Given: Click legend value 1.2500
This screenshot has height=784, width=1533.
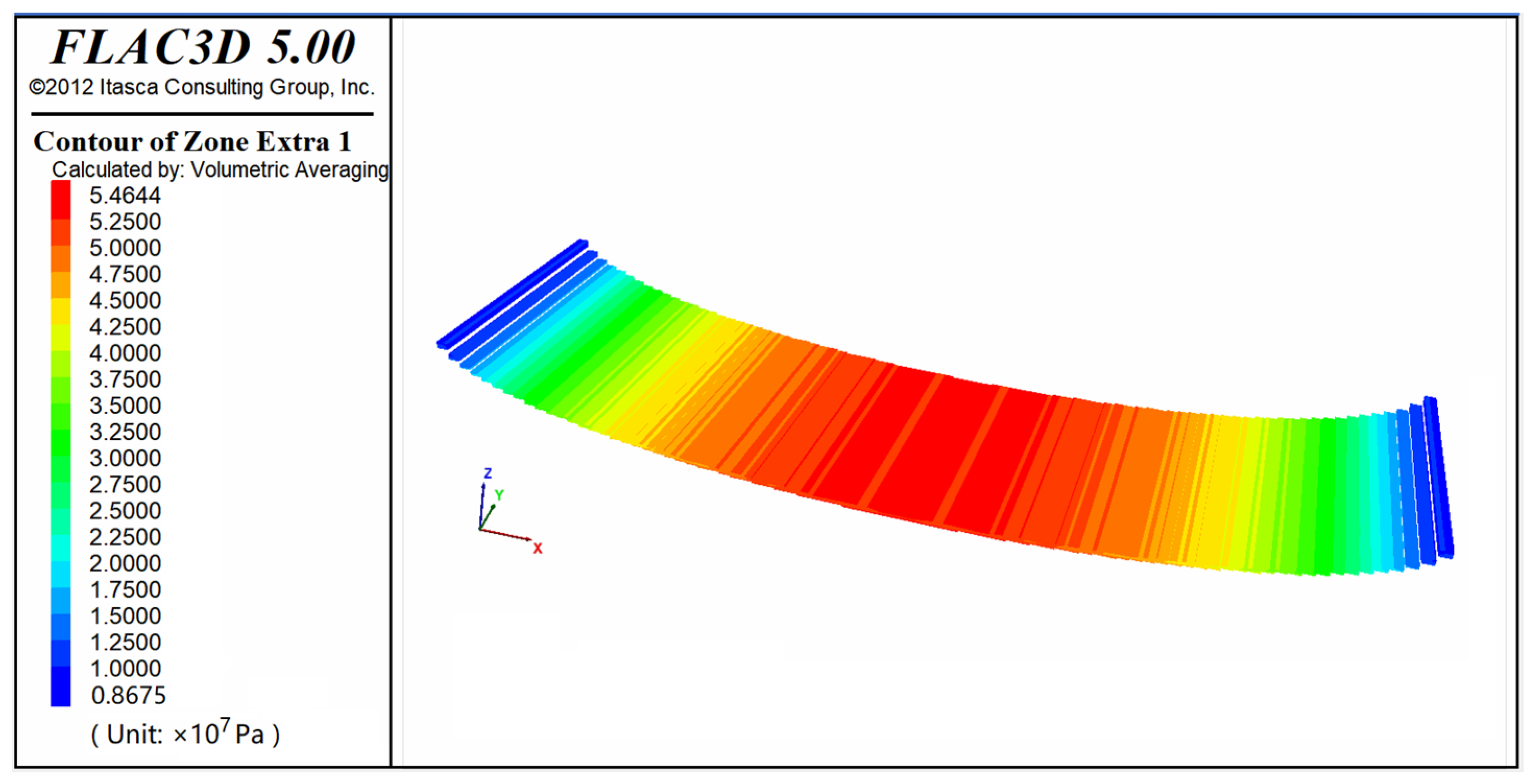Looking at the screenshot, I should 125,642.
